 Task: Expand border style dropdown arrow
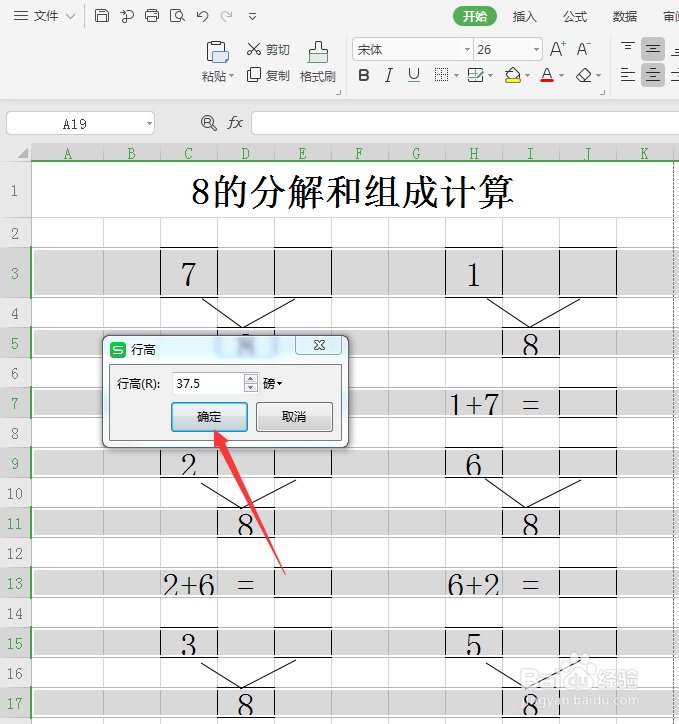[456, 75]
